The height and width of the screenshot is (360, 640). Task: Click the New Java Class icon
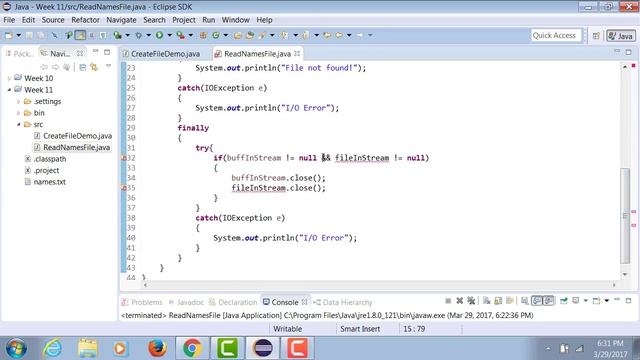(216, 36)
